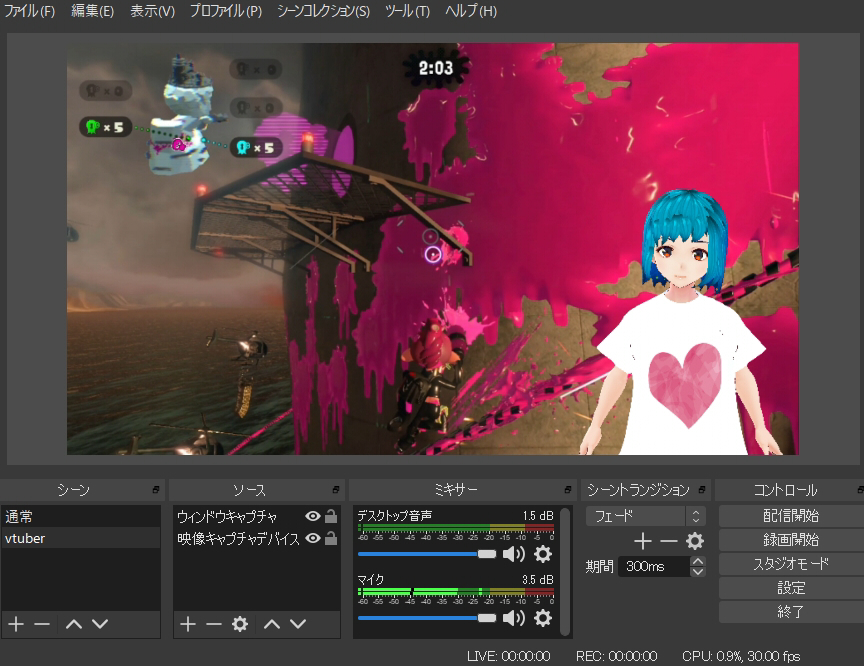Remove selected scene with minus icon
864x666 pixels.
[42, 624]
